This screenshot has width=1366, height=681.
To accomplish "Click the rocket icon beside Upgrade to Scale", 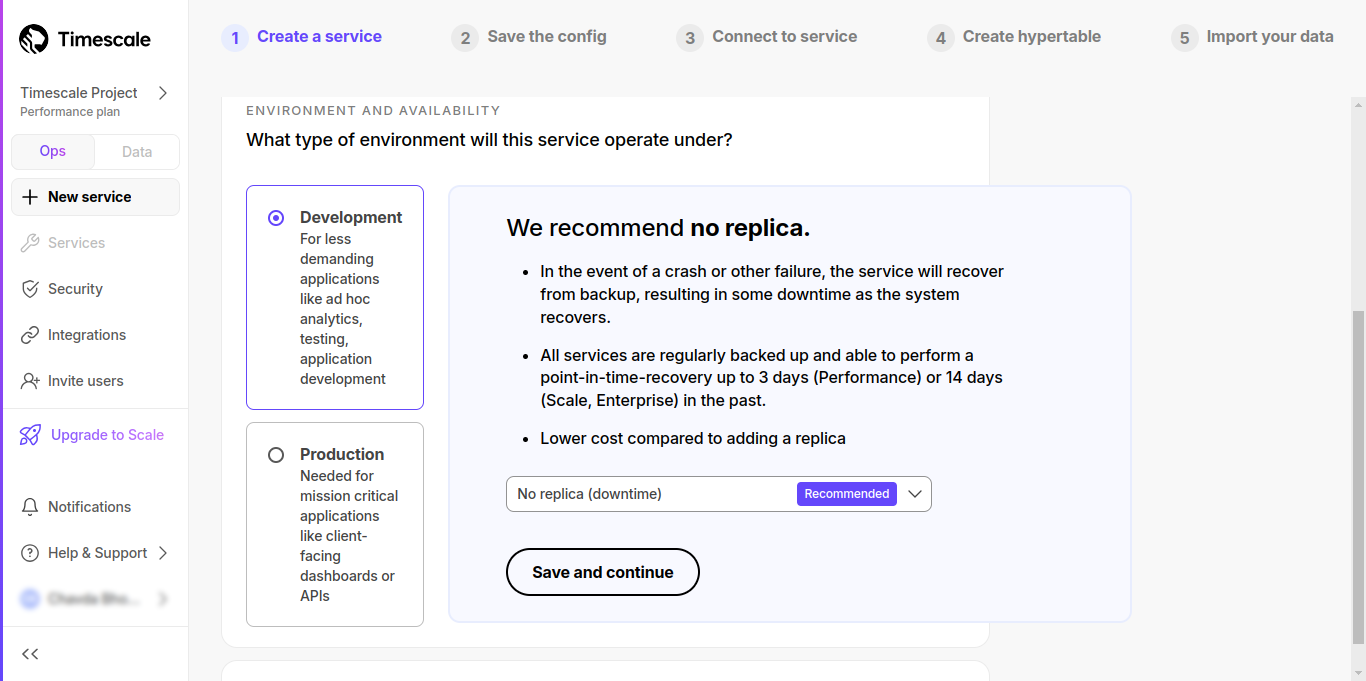I will pyautogui.click(x=31, y=435).
